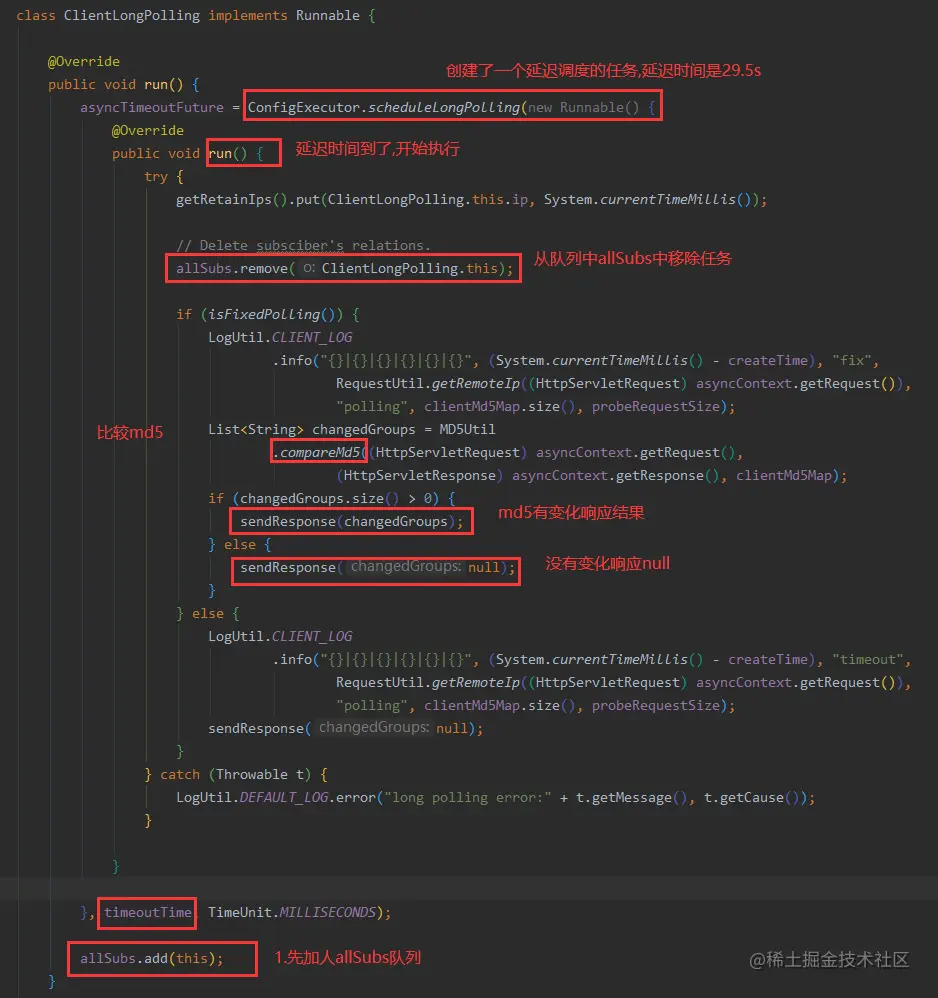Click the asyncTimeoutFuture variable
The image size is (938, 998).
click(x=151, y=107)
